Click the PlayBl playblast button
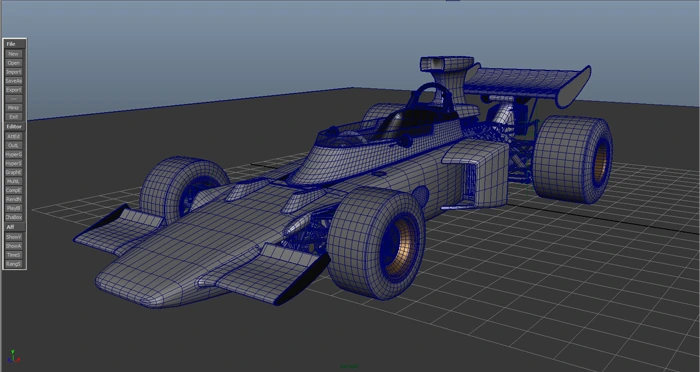This screenshot has height=372, width=700. pos(13,208)
